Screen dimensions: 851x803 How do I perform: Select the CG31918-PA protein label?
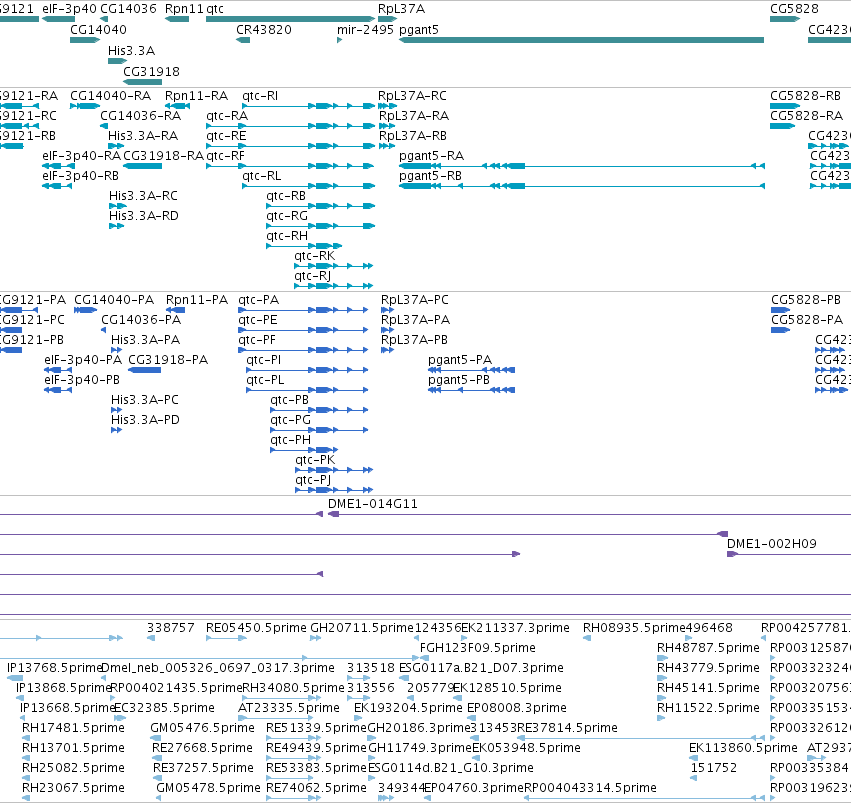click(x=168, y=360)
